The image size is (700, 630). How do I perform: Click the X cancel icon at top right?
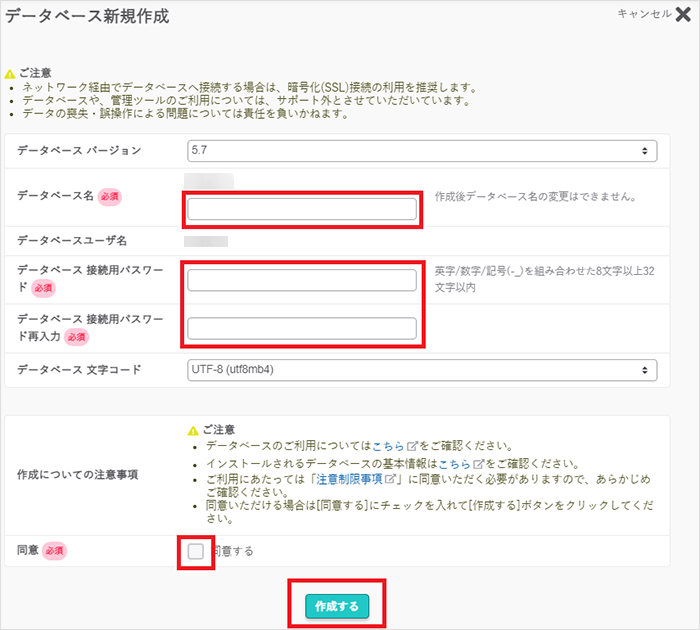pyautogui.click(x=683, y=15)
